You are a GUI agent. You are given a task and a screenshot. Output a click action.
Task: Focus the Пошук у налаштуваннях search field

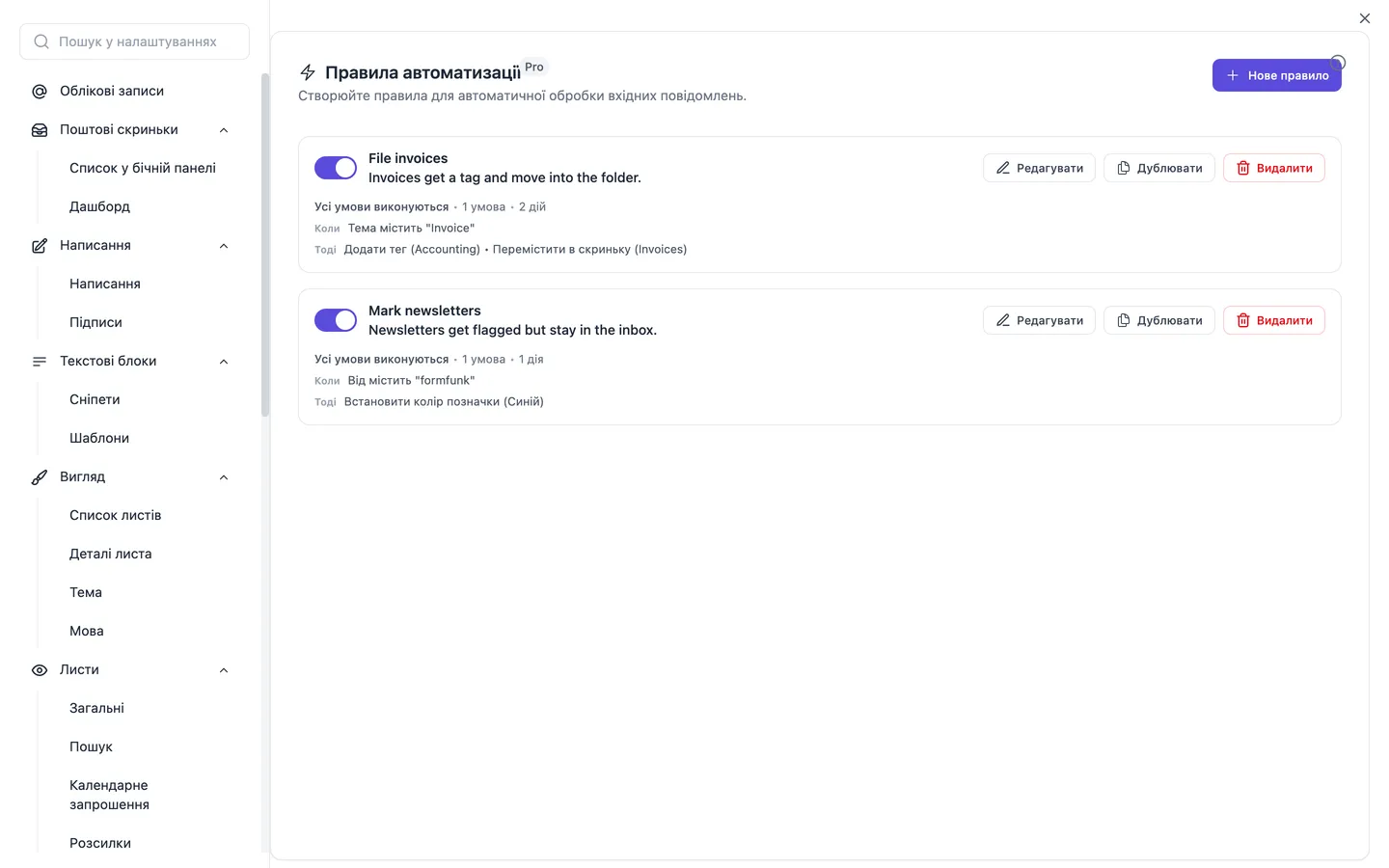click(x=134, y=41)
